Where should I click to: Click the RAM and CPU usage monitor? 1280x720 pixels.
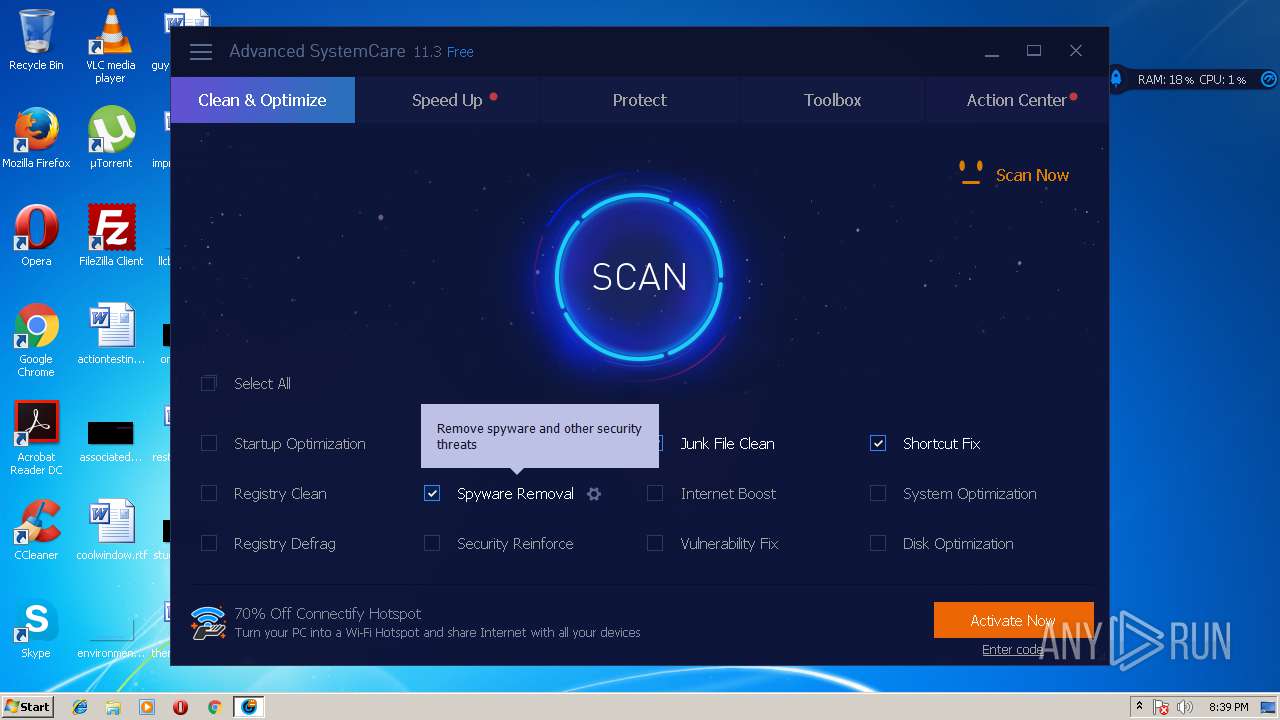(x=1192, y=79)
